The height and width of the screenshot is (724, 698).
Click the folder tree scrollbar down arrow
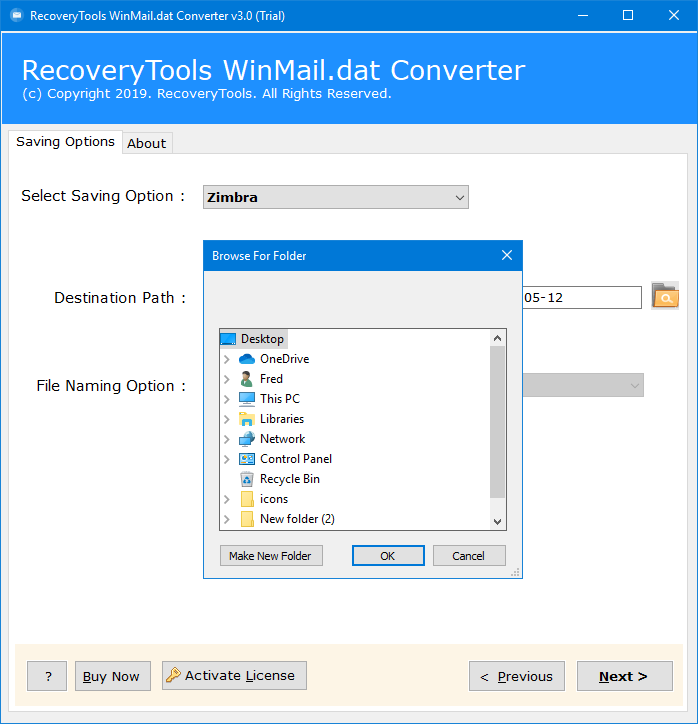pyautogui.click(x=497, y=522)
